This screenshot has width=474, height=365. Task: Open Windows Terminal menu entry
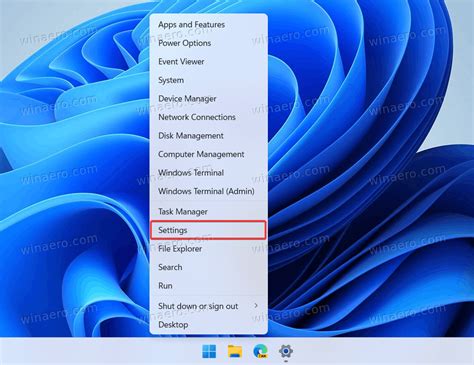click(x=208, y=173)
